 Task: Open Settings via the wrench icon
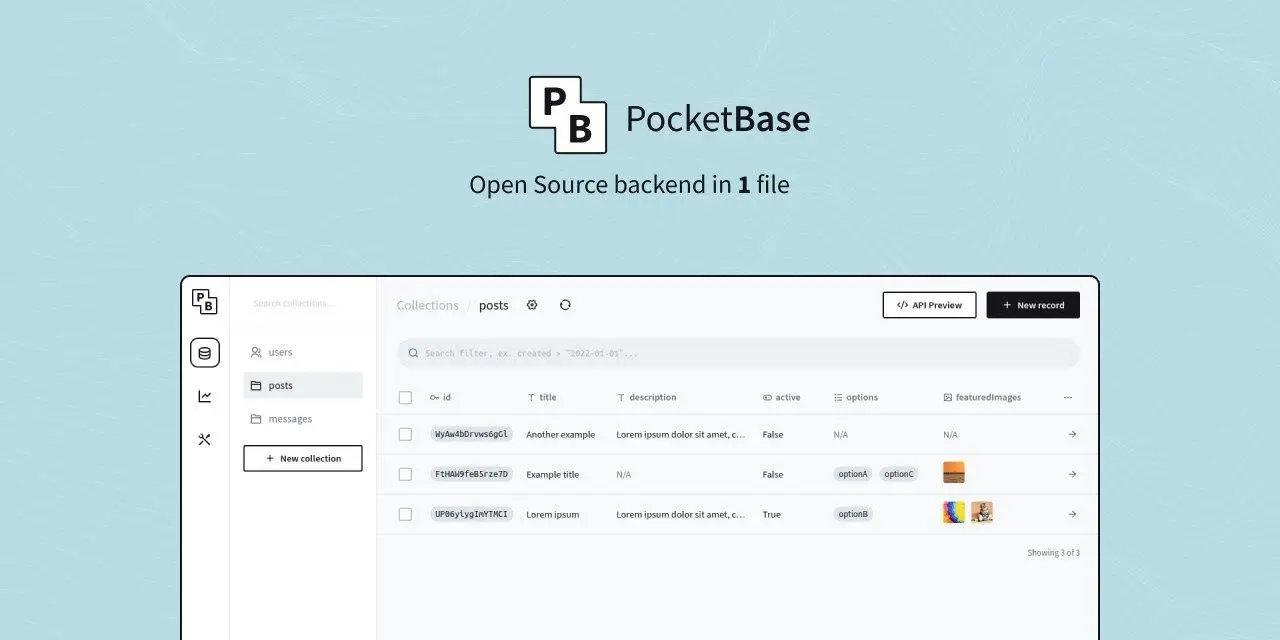[x=204, y=438]
